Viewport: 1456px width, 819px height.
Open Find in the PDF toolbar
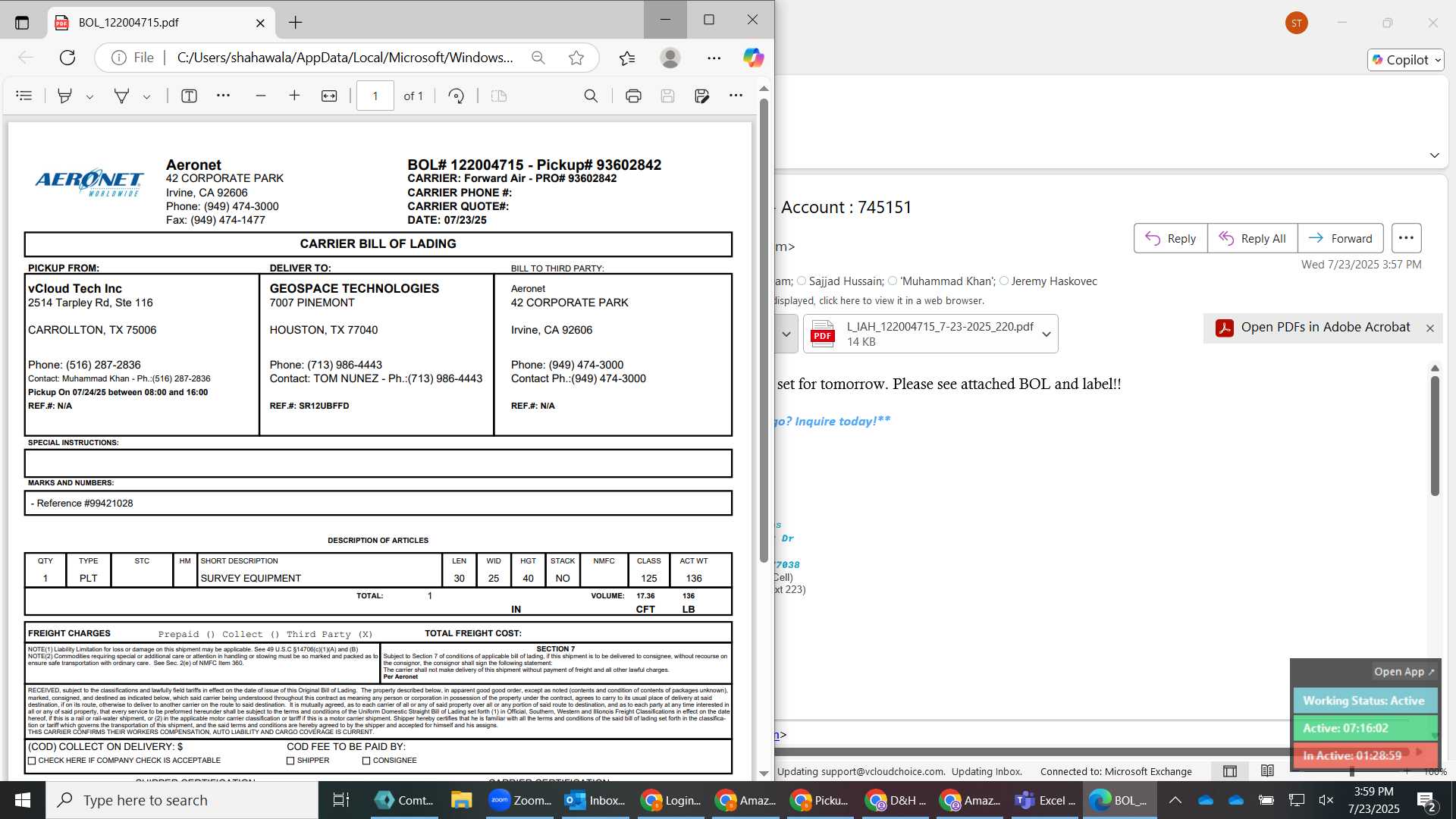(591, 96)
